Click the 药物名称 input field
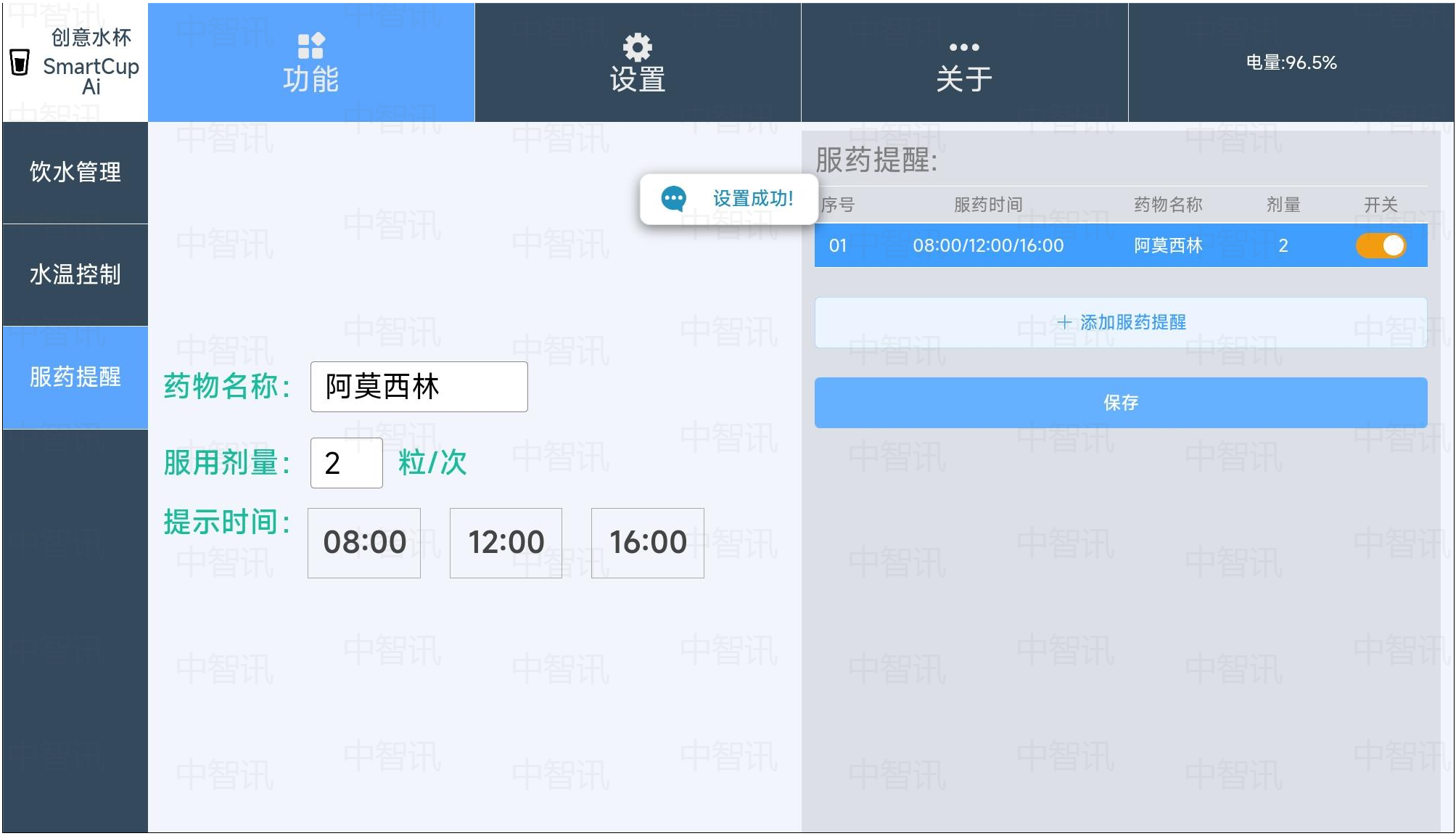The height and width of the screenshot is (836, 1456). [x=419, y=387]
